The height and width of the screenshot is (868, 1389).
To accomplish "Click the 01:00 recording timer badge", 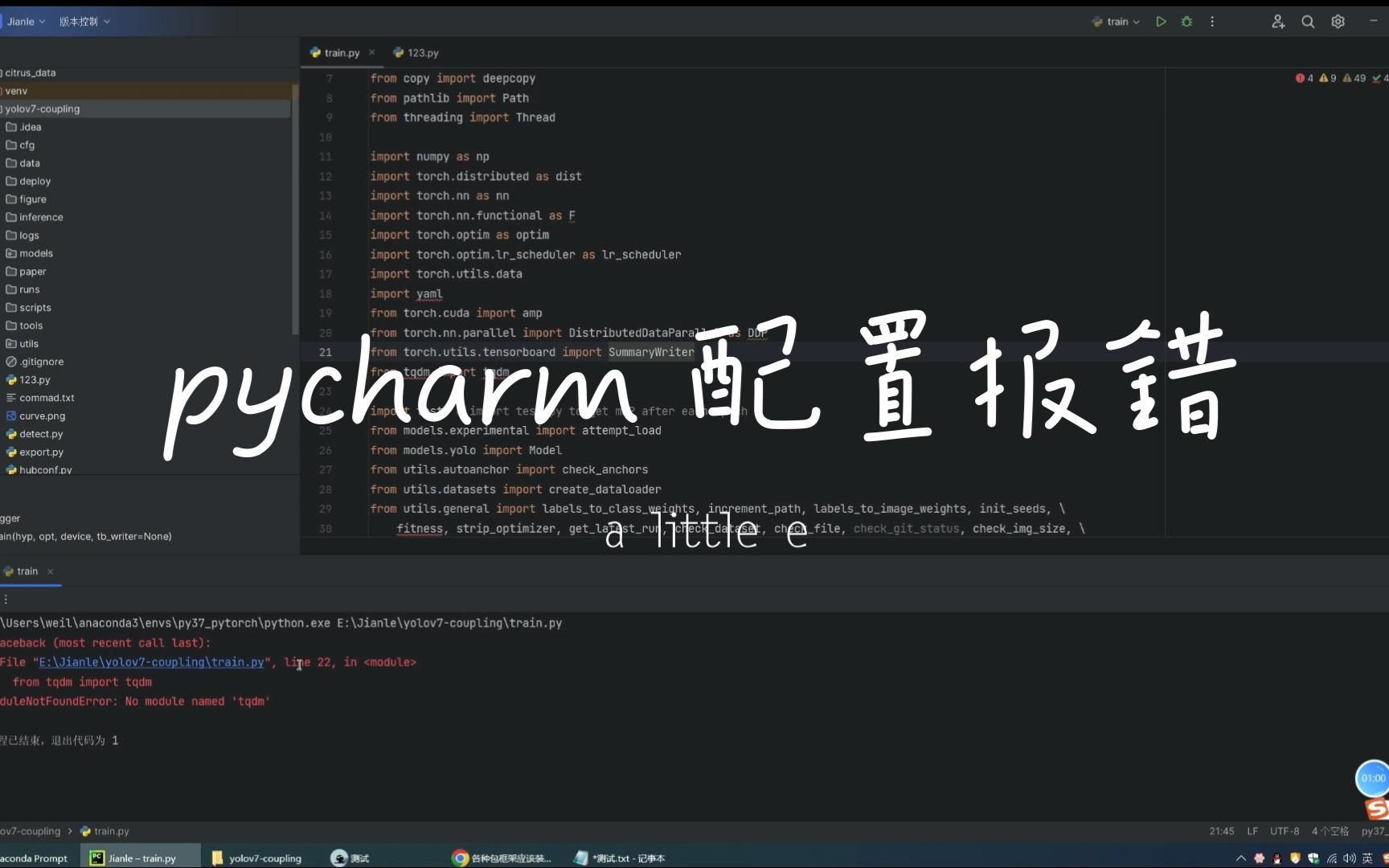I will (x=1372, y=778).
